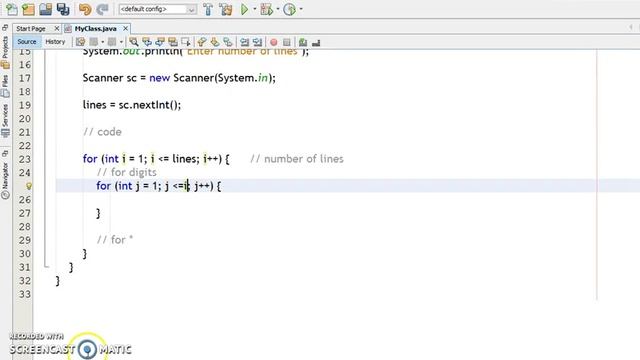Screen dimensions: 640x360
Task: Click line number 19 in gutter
Action: pyautogui.click(x=24, y=105)
